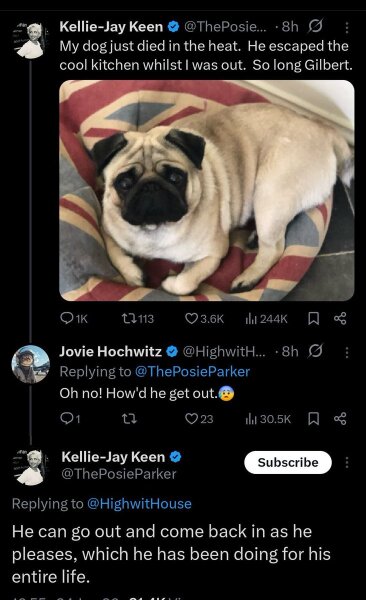Repost Jovie Hochwitz's reply
Image resolution: width=366 pixels, height=600 pixels.
pos(129,419)
